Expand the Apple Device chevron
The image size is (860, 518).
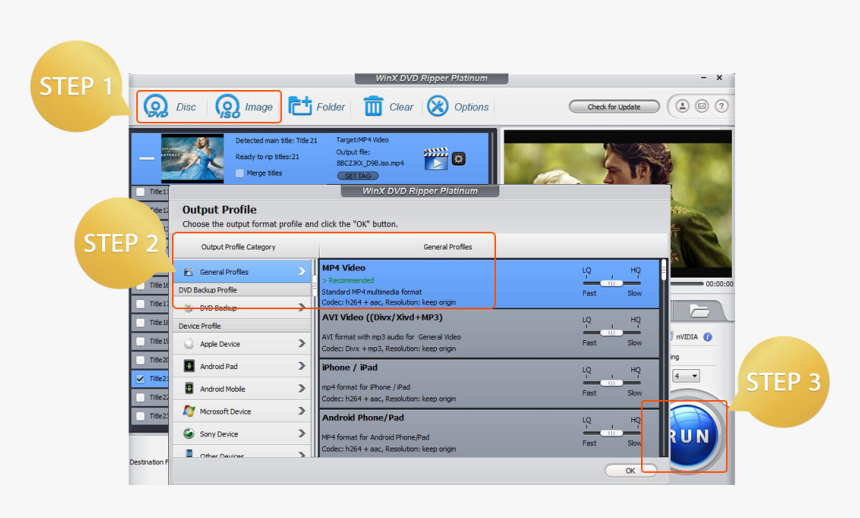pyautogui.click(x=302, y=344)
